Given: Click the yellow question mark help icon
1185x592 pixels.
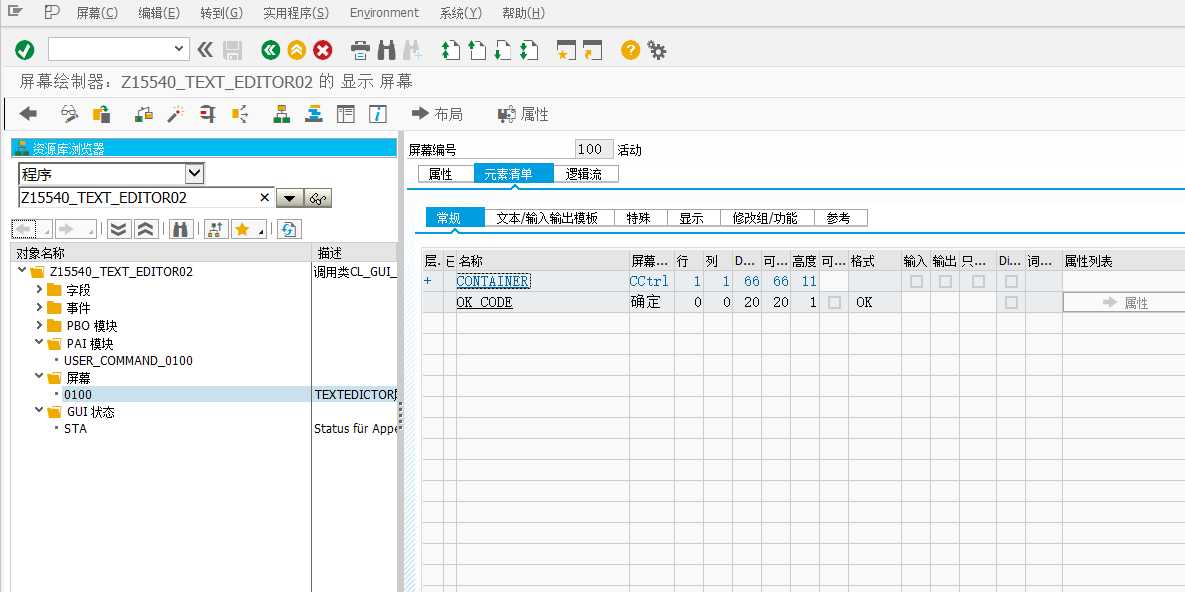Looking at the screenshot, I should coord(630,51).
